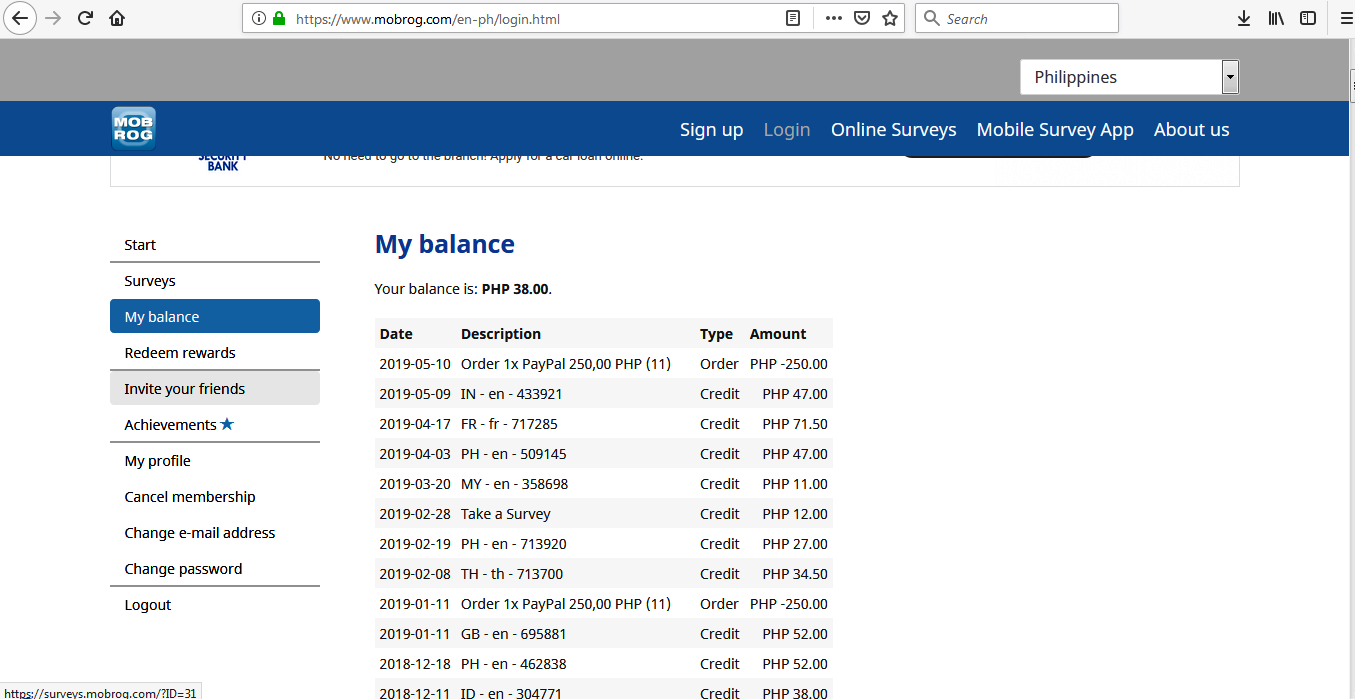Screen dimensions: 1355x699
Task: Click the browser Back arrow button
Action: coord(20,18)
